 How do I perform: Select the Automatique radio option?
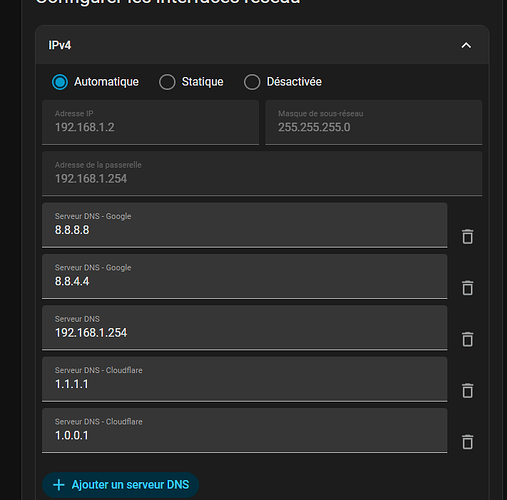click(x=60, y=82)
